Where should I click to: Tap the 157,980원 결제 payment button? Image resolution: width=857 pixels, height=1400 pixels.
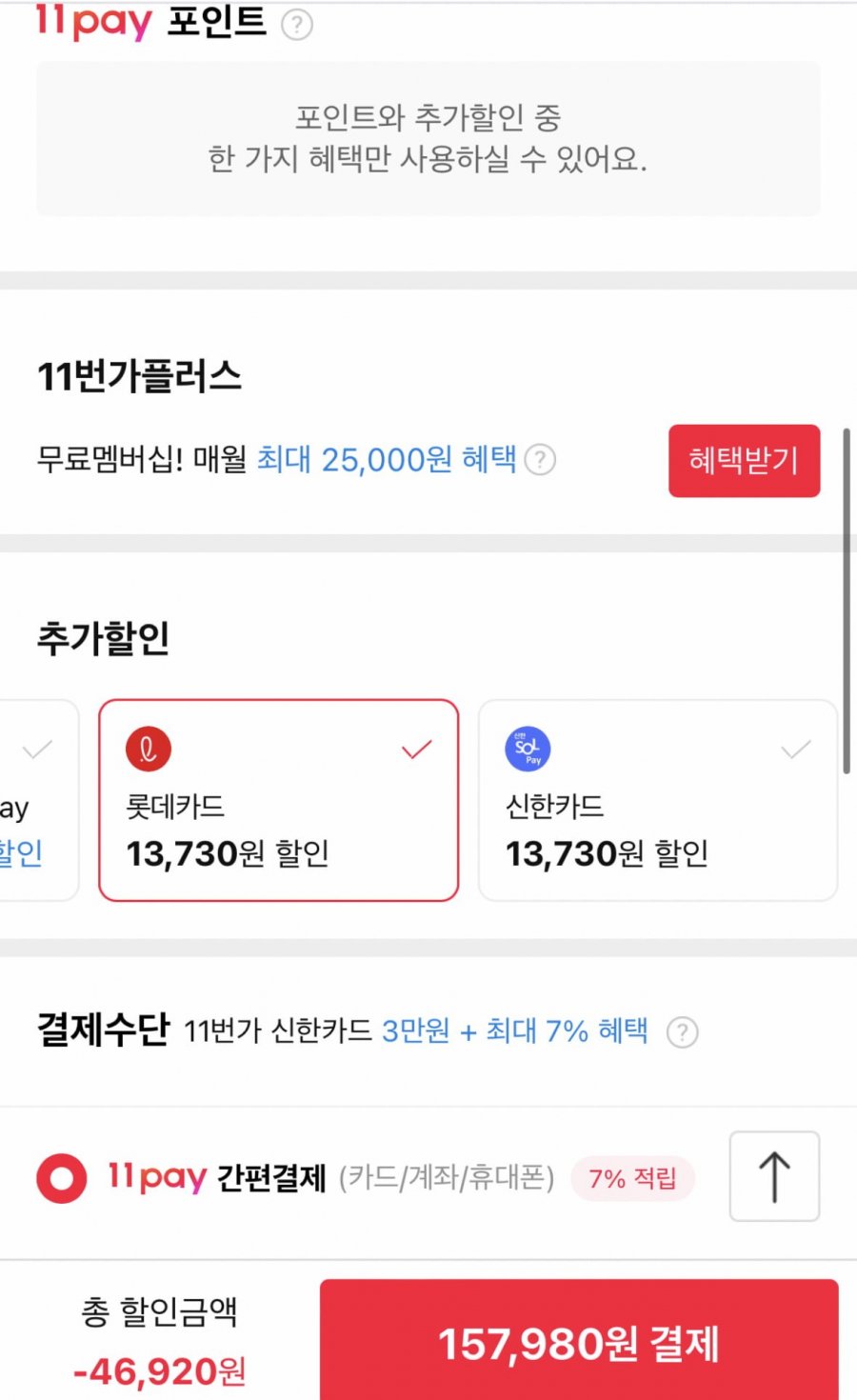point(578,1343)
